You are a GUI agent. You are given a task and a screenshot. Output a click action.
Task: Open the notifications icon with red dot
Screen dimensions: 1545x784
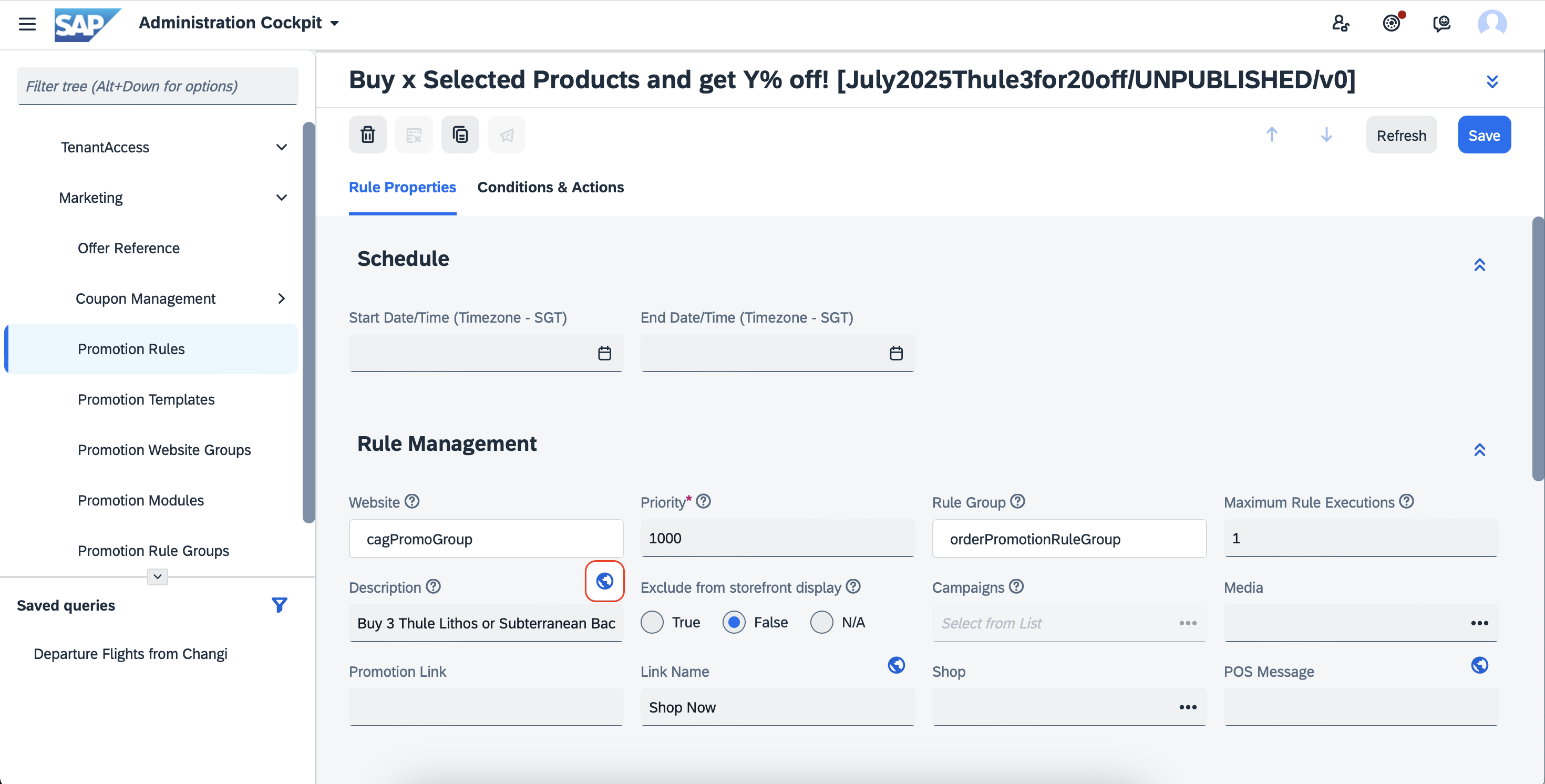tap(1392, 23)
